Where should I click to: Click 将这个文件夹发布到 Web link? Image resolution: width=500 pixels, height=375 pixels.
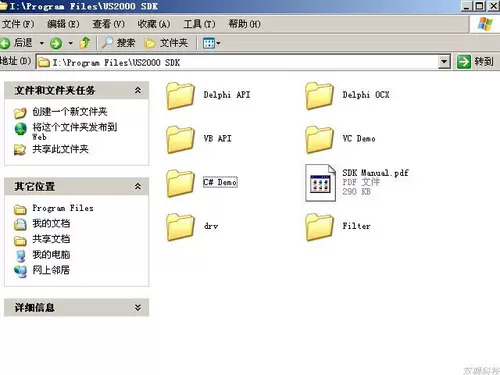[x=75, y=131]
